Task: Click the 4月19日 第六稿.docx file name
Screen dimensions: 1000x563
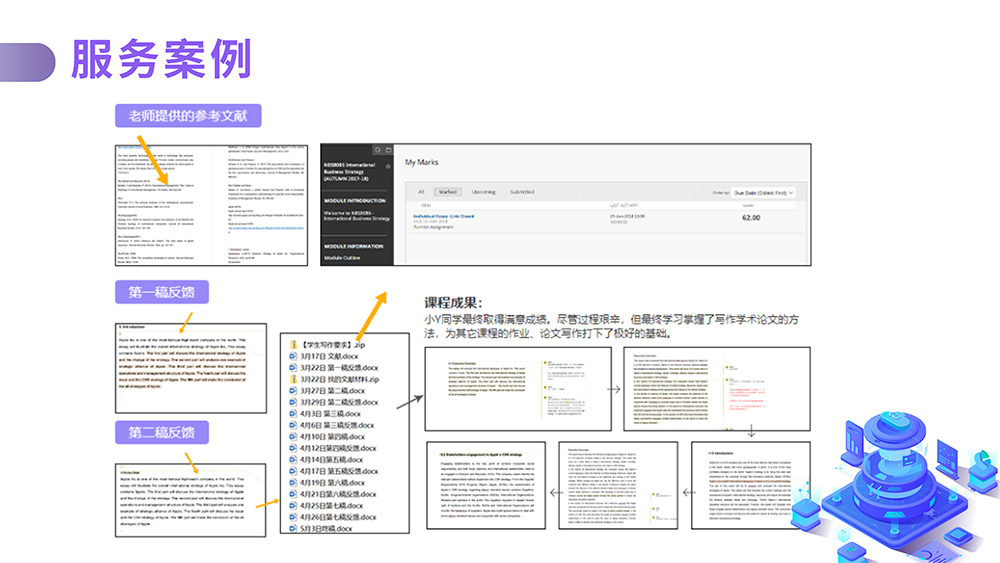Action: (333, 482)
